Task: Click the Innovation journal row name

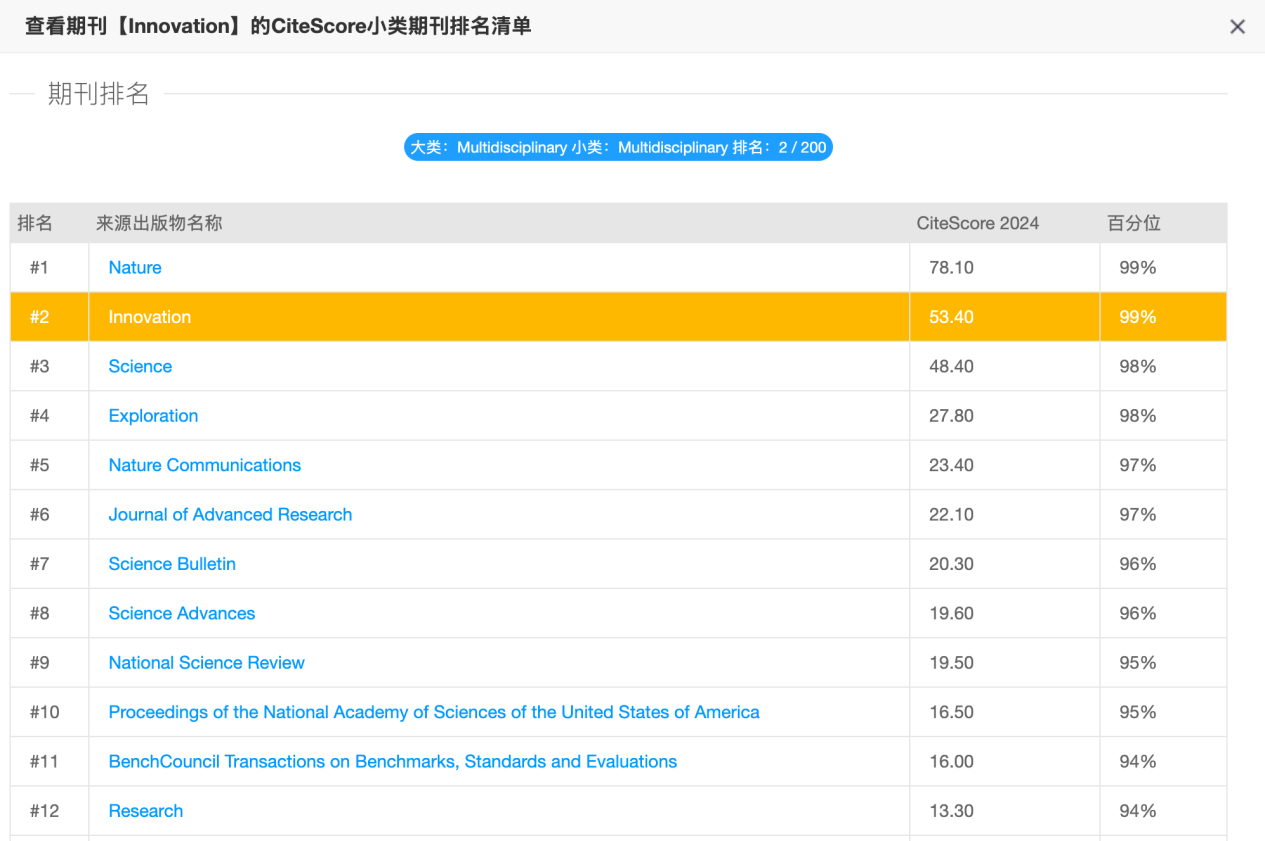Action: 150,317
